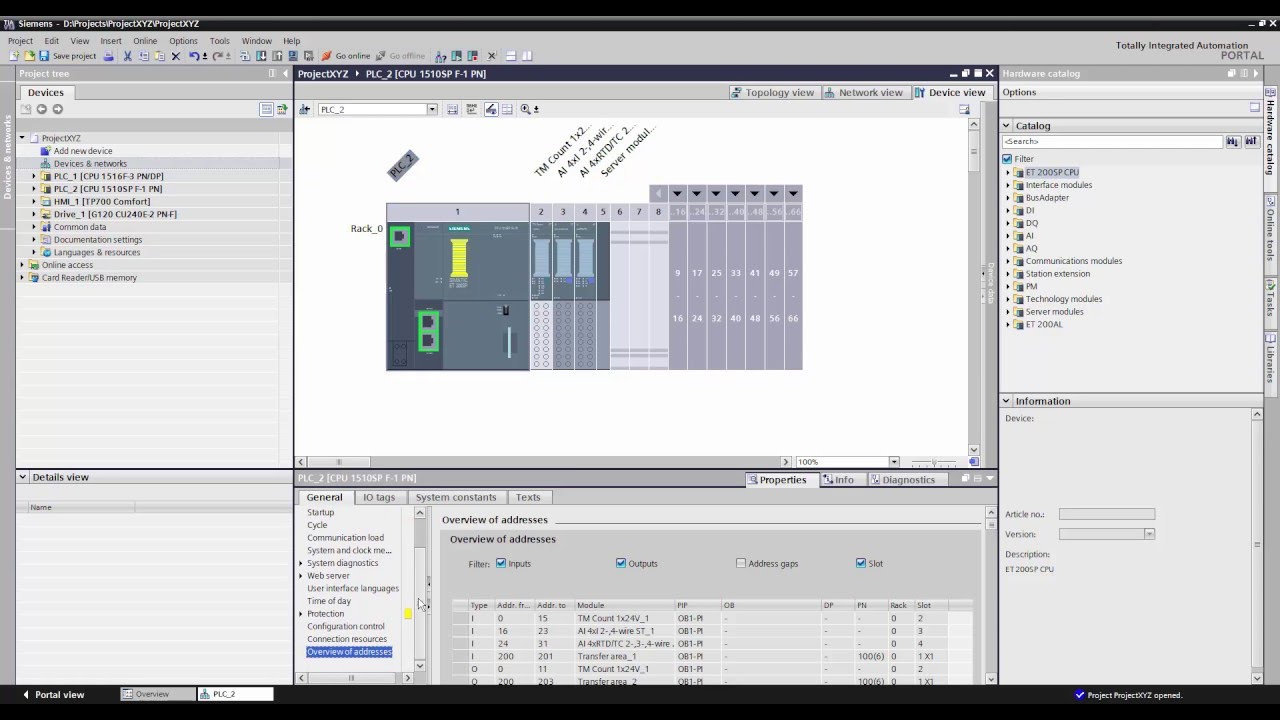This screenshot has height=720, width=1280.
Task: Open the 100% zoom level dropdown
Action: (893, 462)
